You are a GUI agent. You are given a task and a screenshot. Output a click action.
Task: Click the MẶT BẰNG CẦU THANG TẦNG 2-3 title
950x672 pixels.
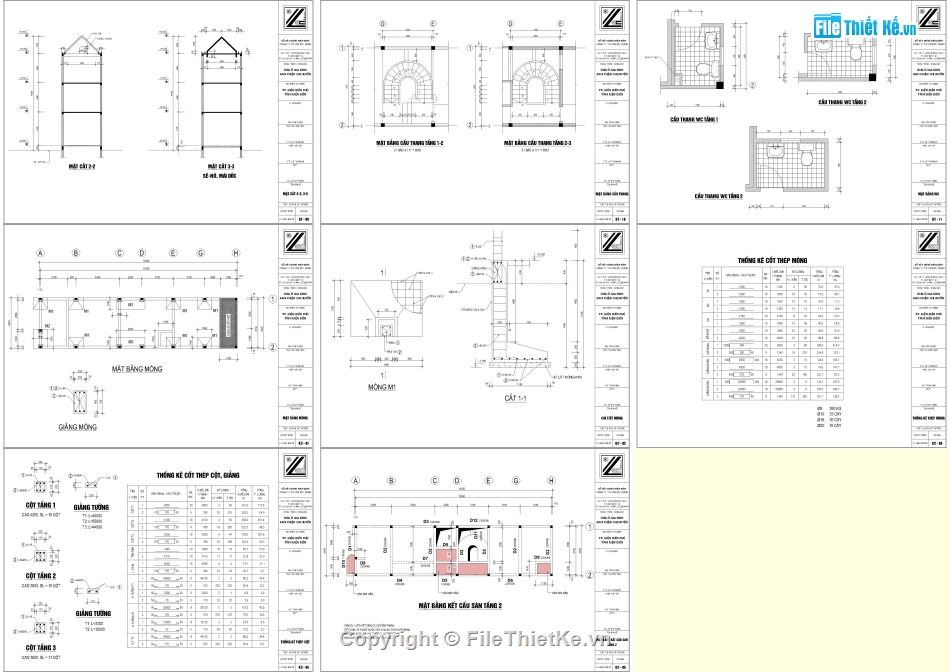pos(537,143)
